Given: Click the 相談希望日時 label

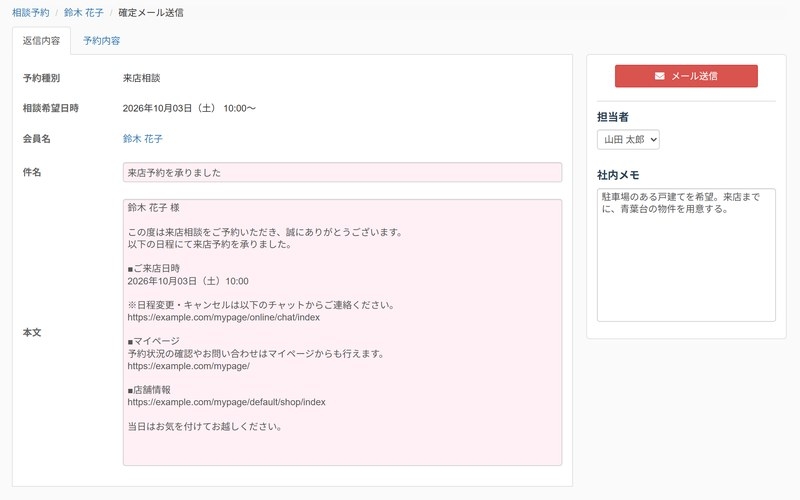Looking at the screenshot, I should pyautogui.click(x=51, y=108).
